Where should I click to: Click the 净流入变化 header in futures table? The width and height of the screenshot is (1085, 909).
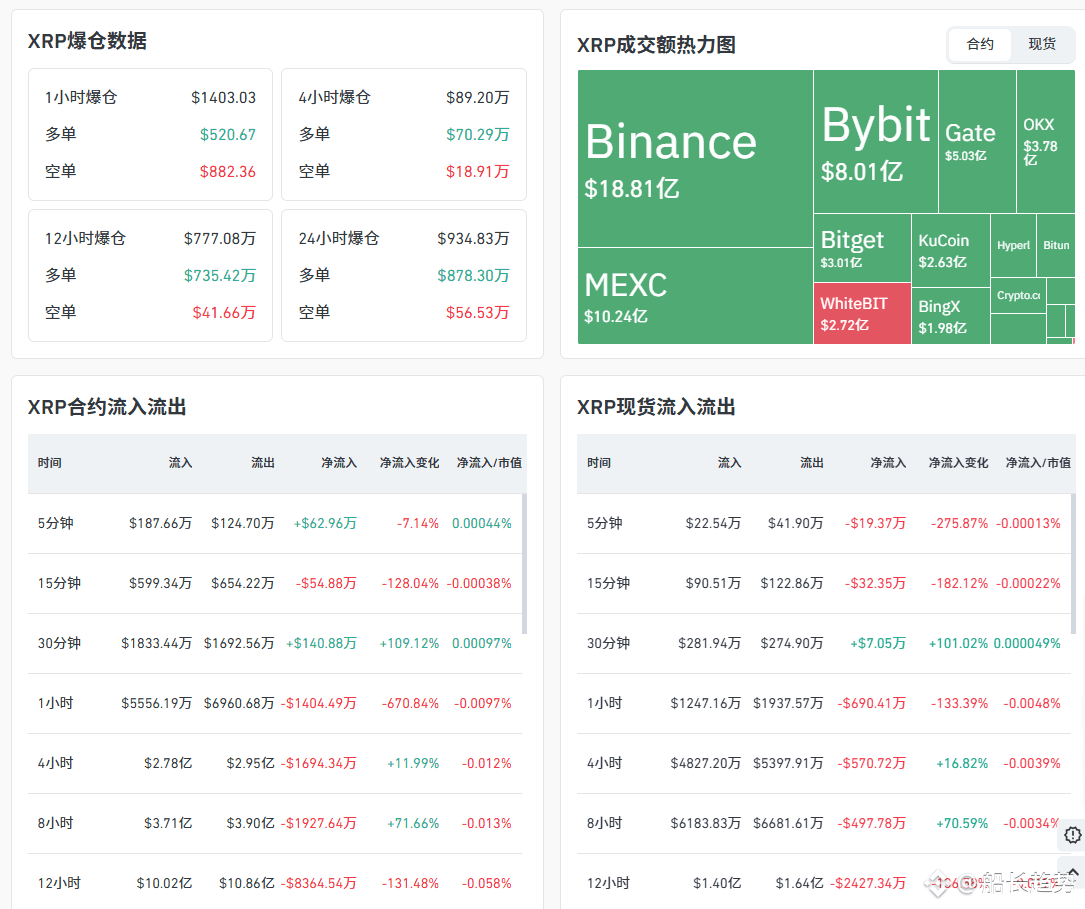tap(409, 463)
